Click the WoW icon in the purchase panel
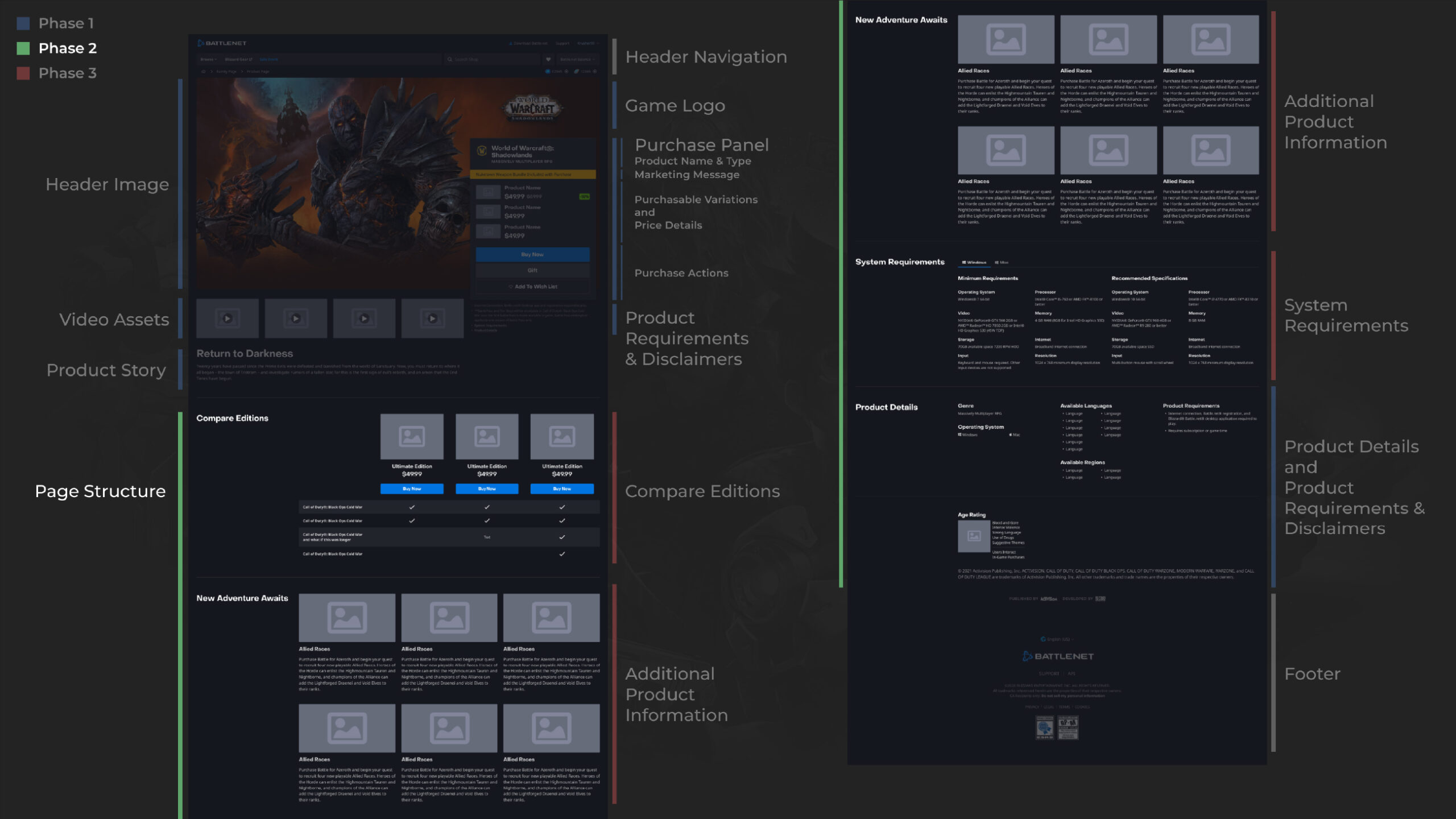Image resolution: width=1456 pixels, height=819 pixels. 482,151
